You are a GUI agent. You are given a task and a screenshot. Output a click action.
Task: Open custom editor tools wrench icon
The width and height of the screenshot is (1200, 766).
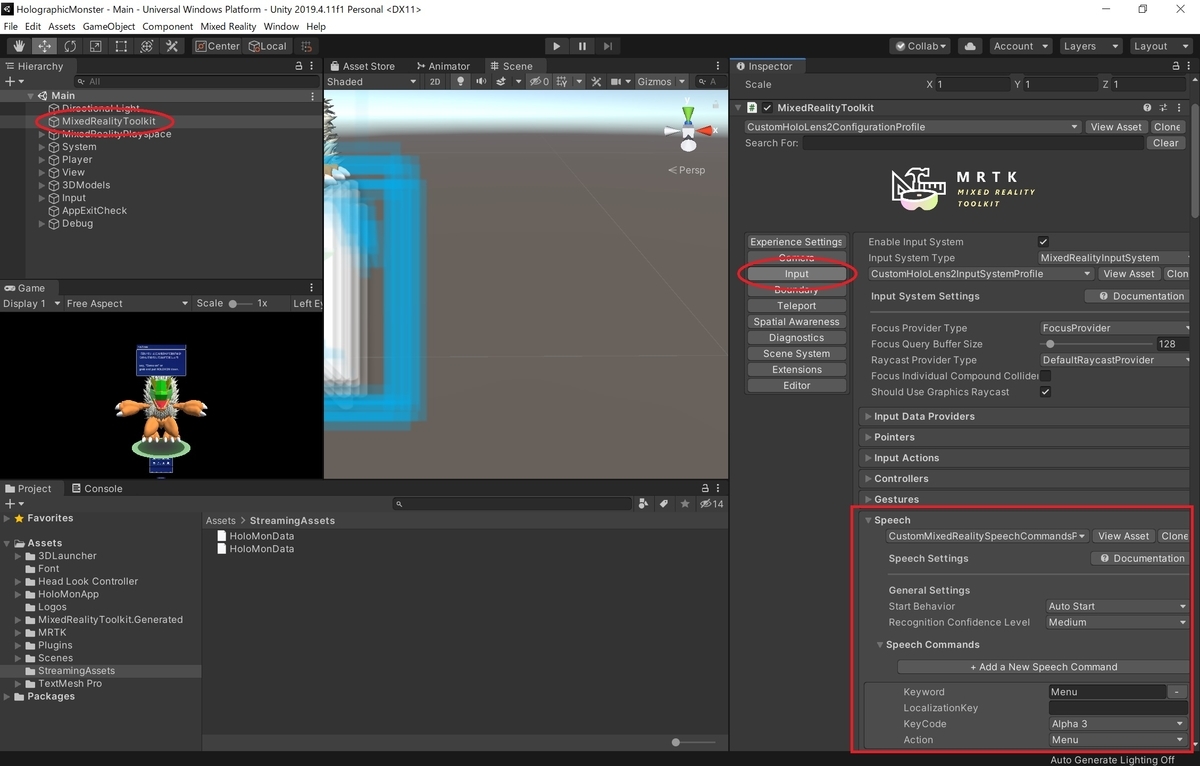point(172,46)
